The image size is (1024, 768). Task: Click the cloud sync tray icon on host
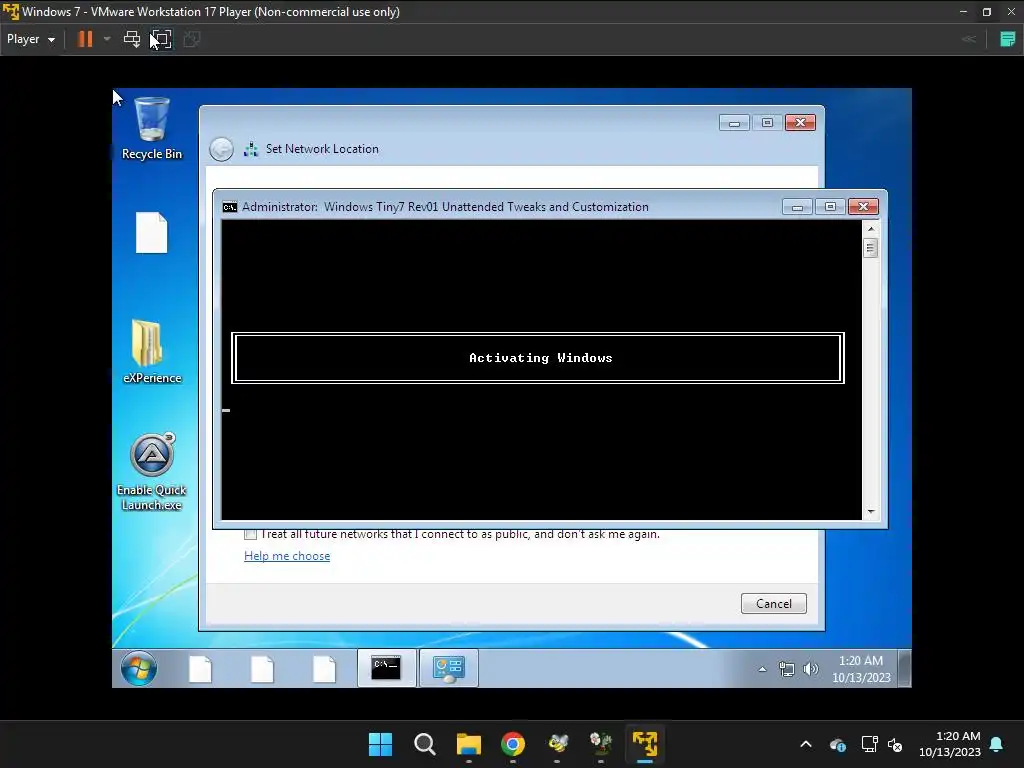837,744
